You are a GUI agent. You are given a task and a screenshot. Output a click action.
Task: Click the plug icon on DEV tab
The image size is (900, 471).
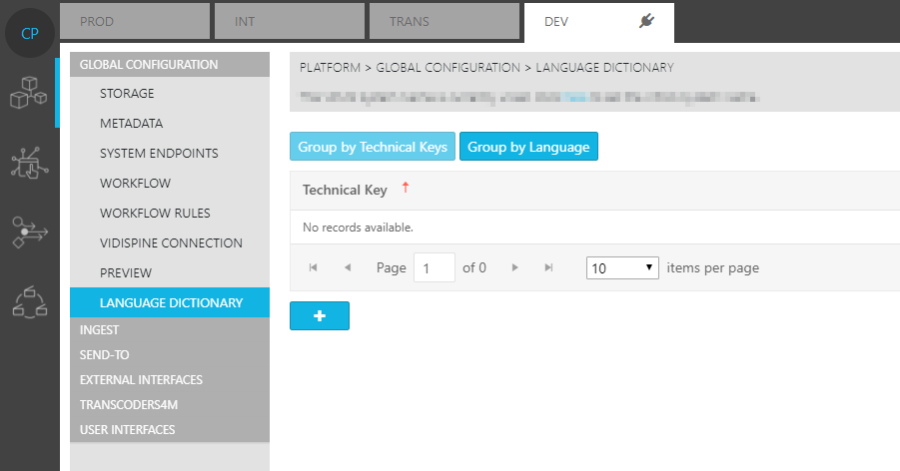[646, 20]
